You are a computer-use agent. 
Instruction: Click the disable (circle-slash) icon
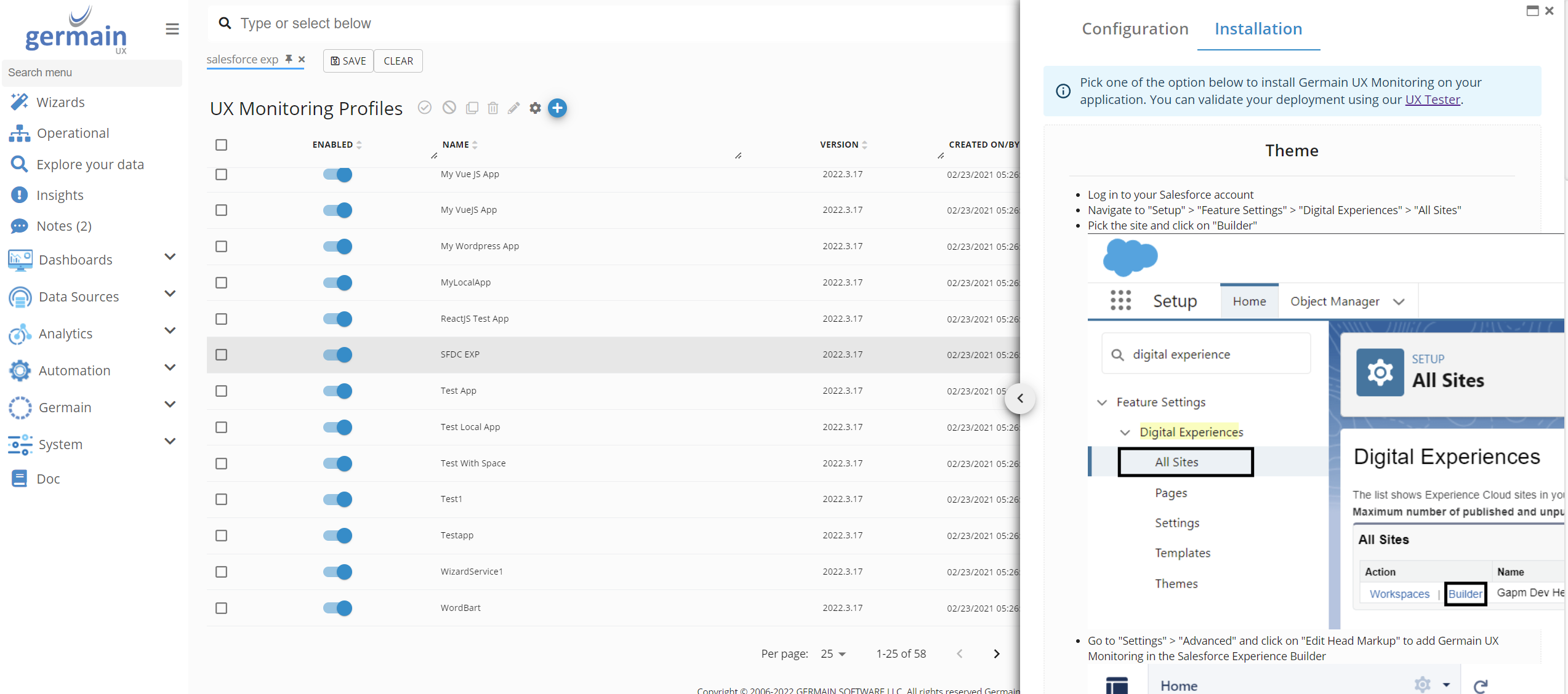pos(449,108)
